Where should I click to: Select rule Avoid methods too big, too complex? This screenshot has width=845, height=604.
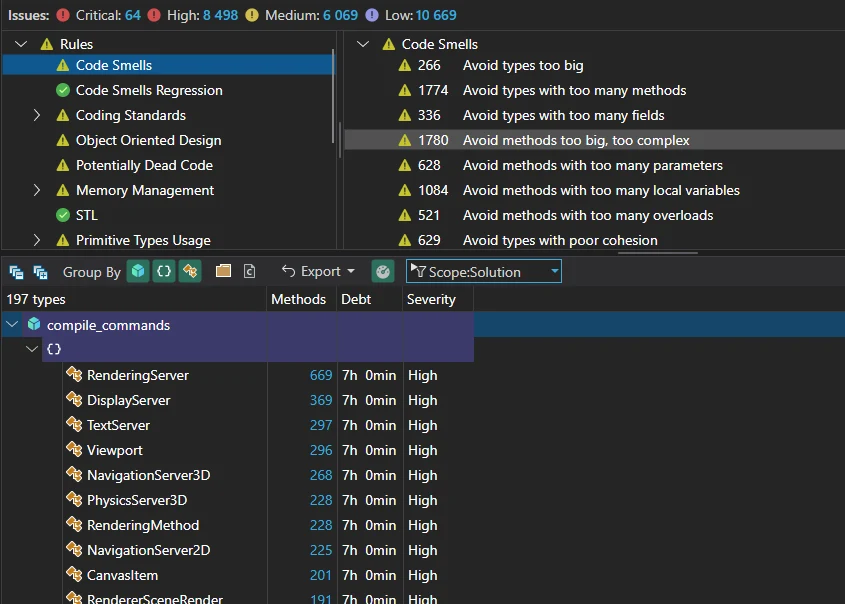[593, 140]
